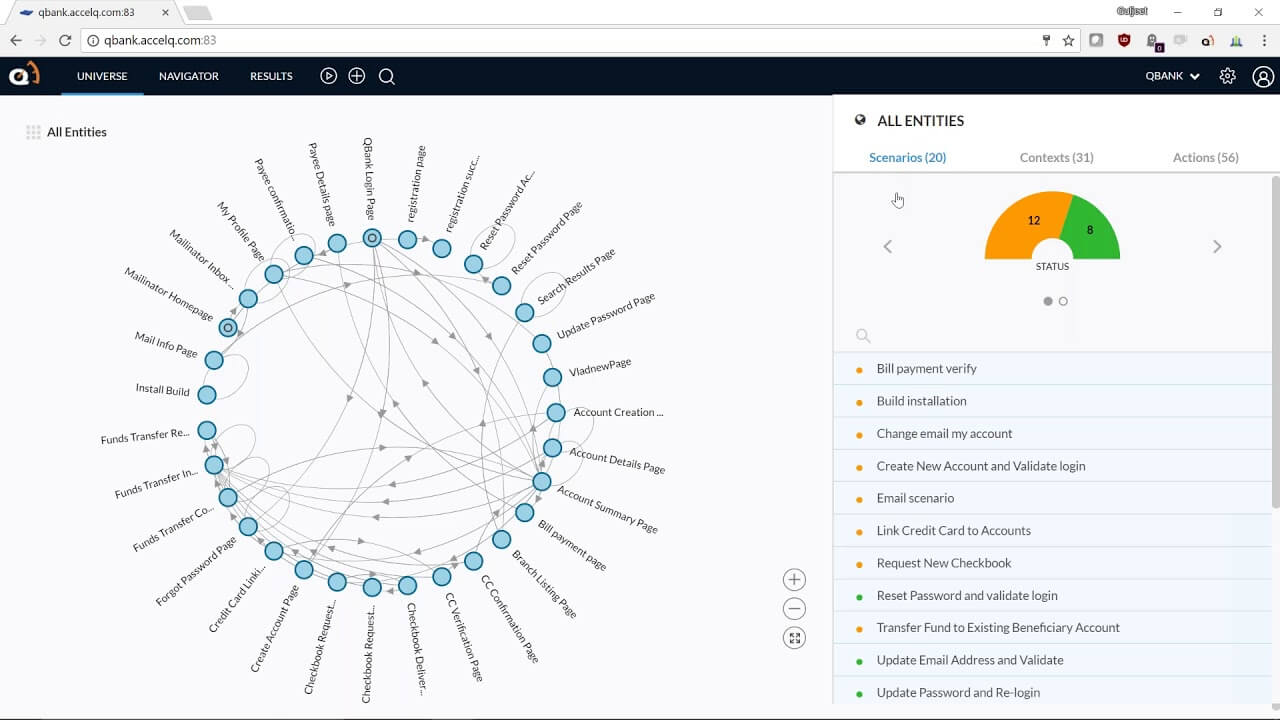Open Reset Password and validate login scenario

pyautogui.click(x=966, y=596)
